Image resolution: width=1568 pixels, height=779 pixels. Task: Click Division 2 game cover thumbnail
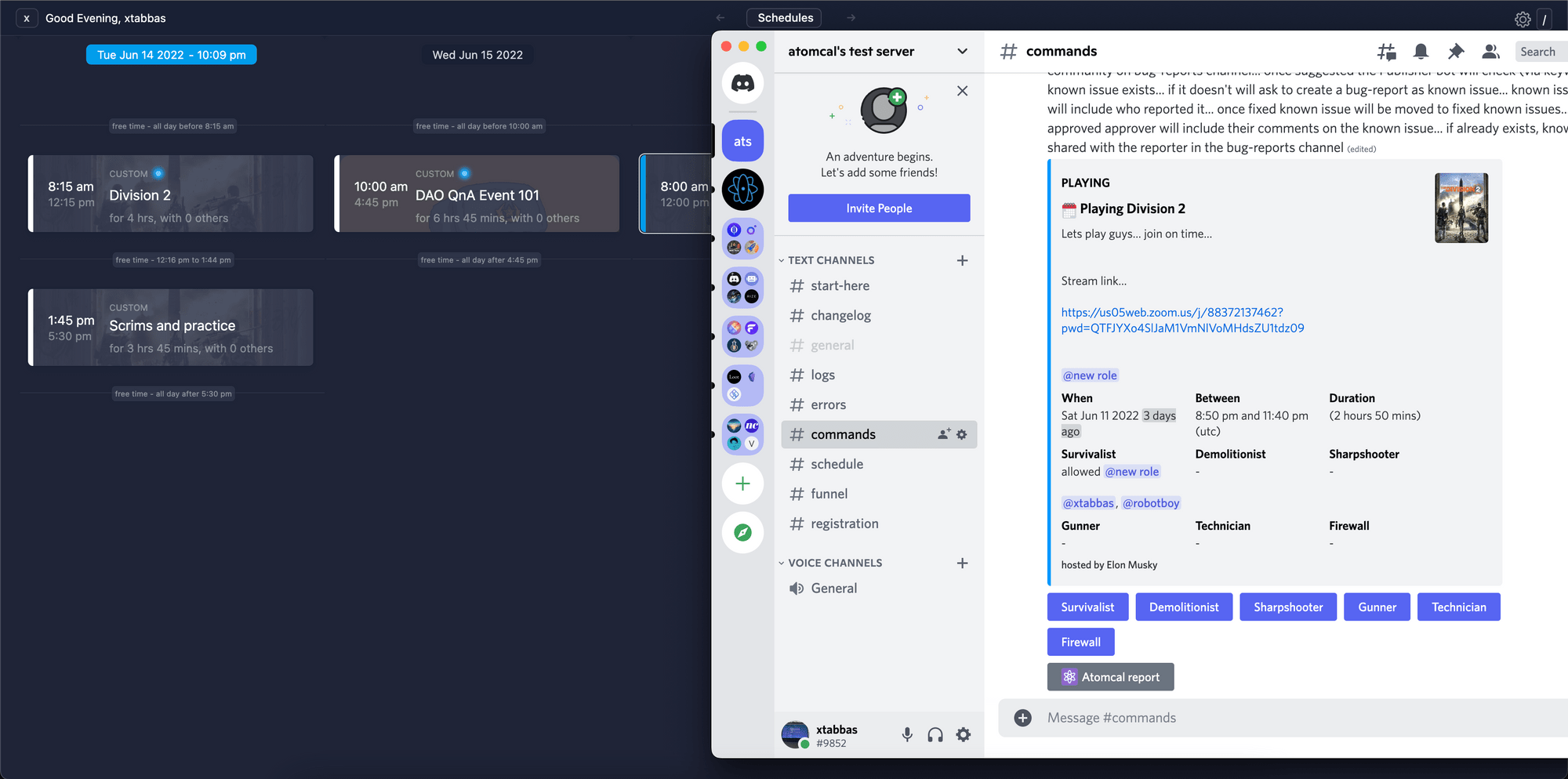coord(1461,208)
